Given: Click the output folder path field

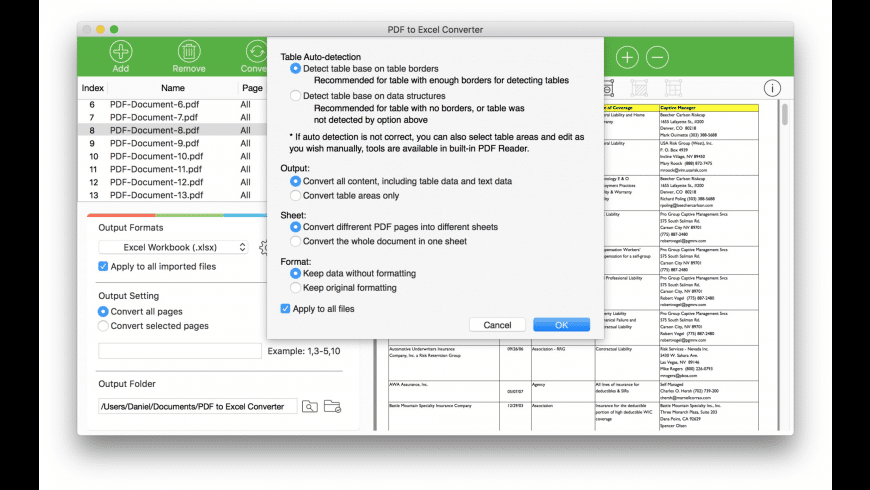Looking at the screenshot, I should point(198,406).
